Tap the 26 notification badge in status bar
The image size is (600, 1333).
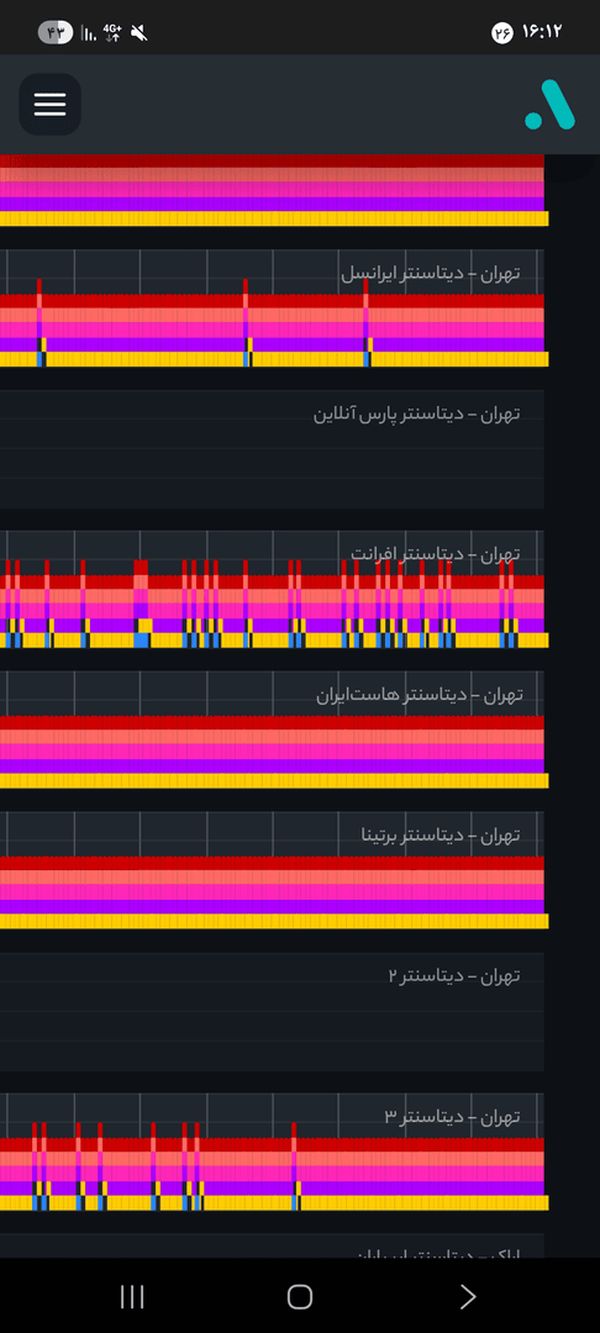pos(501,33)
